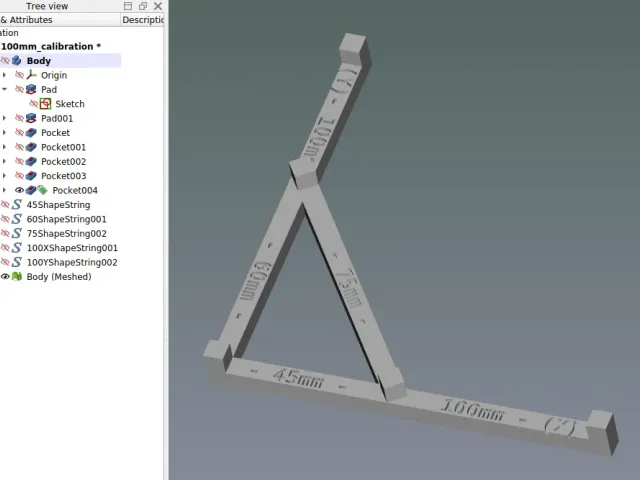The image size is (640, 480).
Task: Select the 100YShapeString002 label
Action: tap(72, 262)
